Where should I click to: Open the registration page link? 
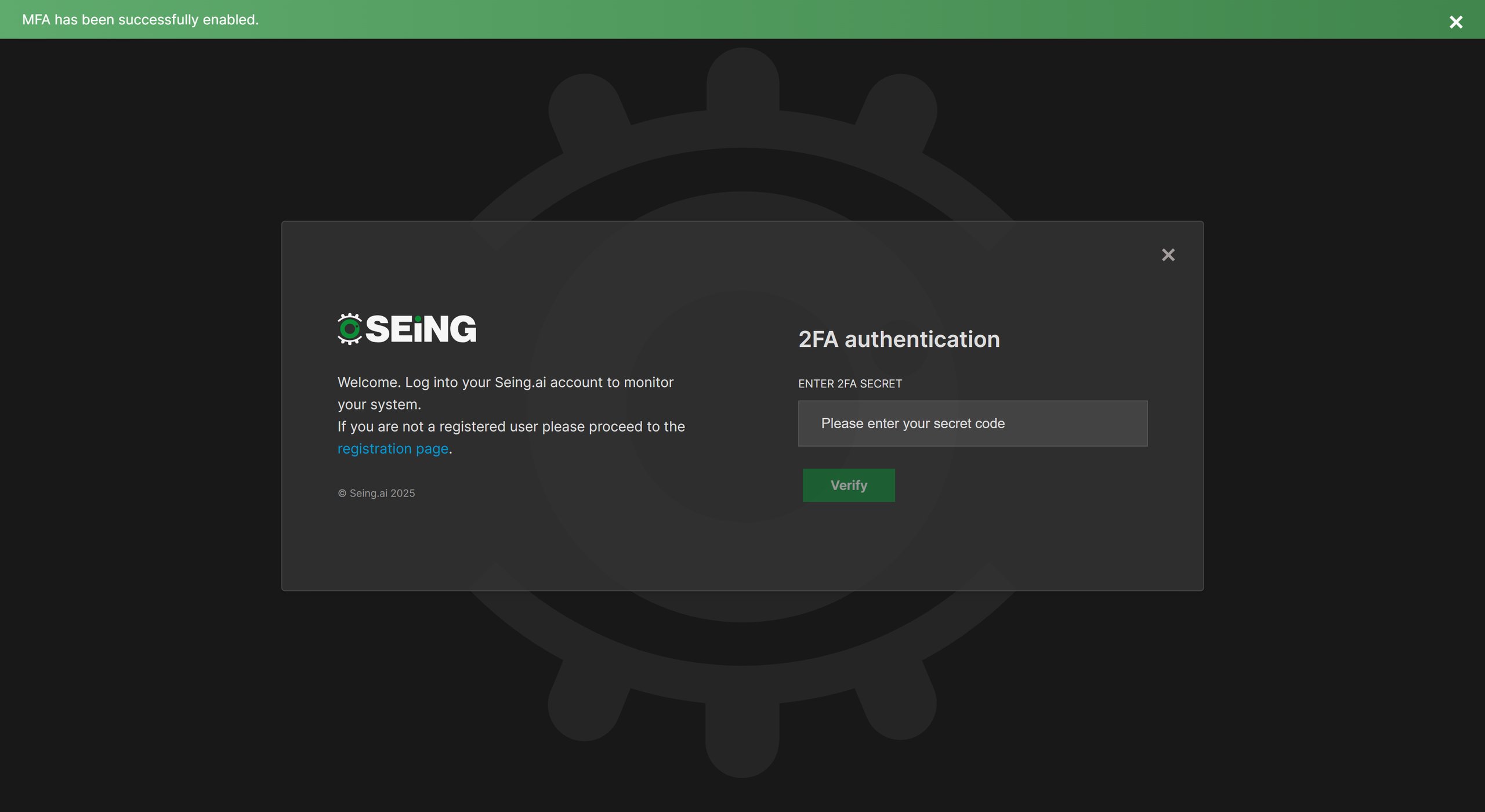coord(393,449)
